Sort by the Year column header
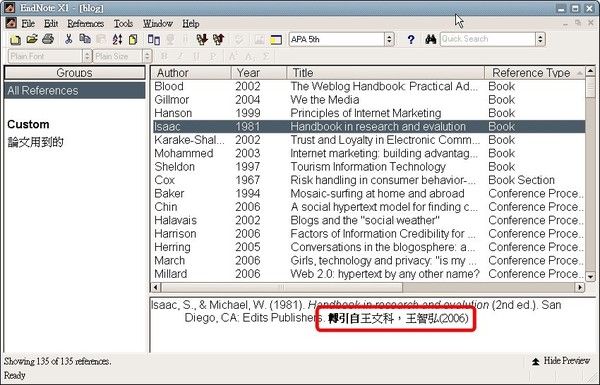 [x=259, y=73]
